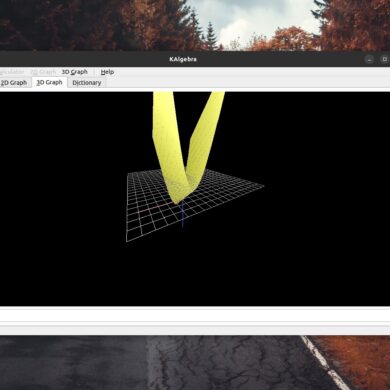Click the KAlgebra title bar text
The image size is (390, 390).
coord(183,59)
